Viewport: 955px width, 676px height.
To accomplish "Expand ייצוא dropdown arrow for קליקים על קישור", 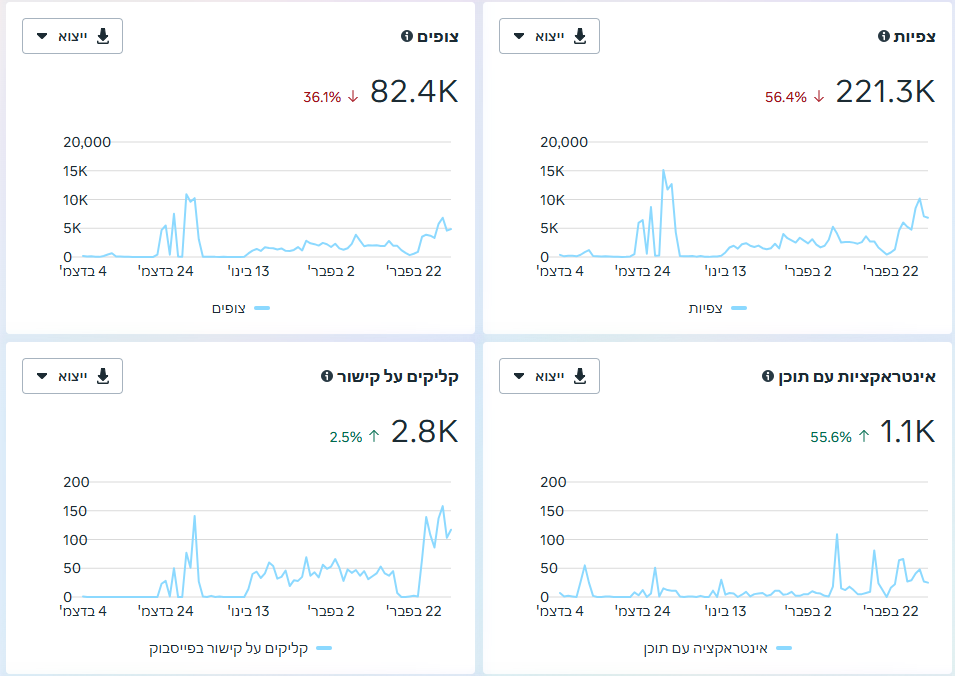I will point(42,376).
